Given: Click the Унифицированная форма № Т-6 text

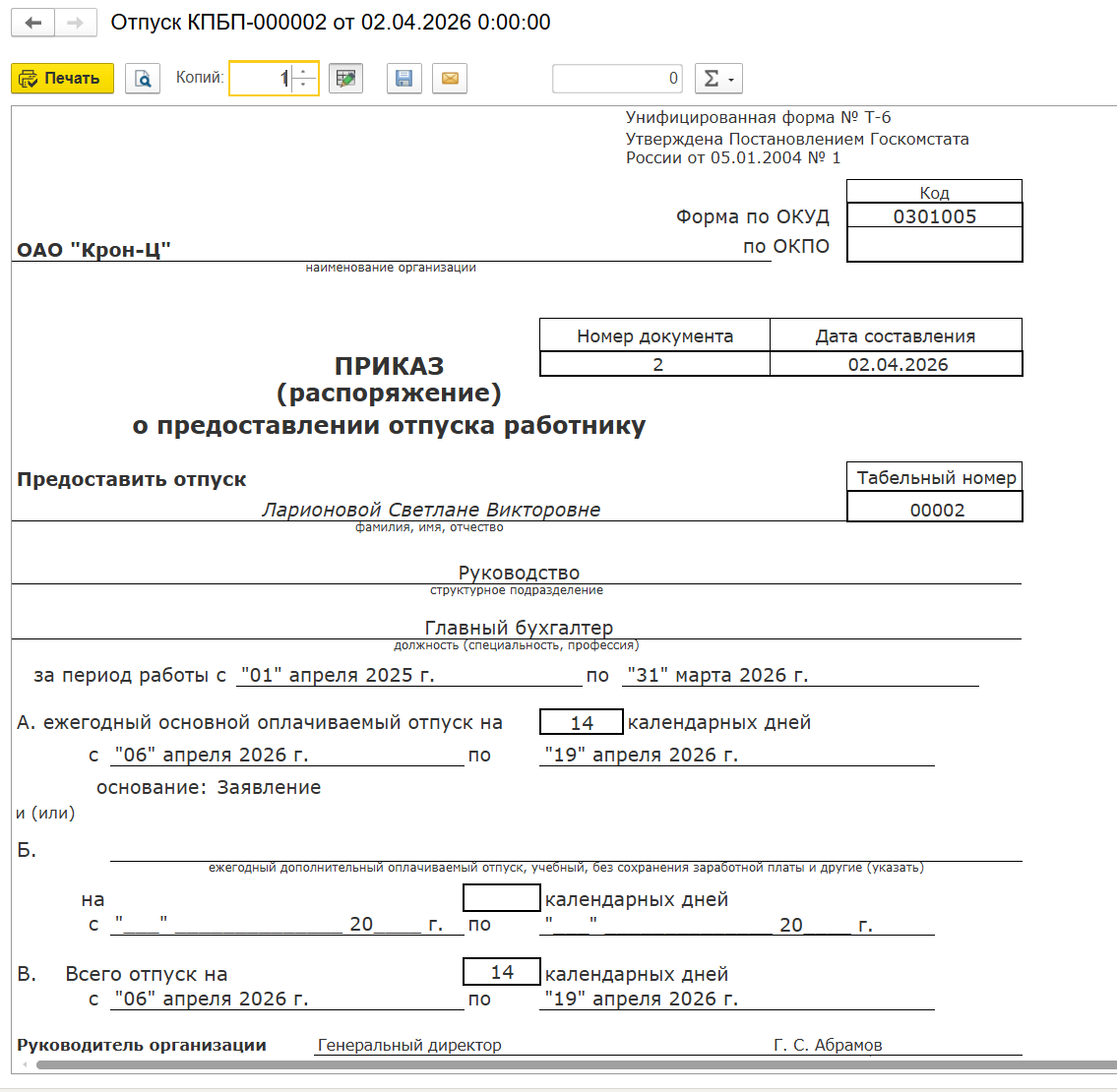Looking at the screenshot, I should 758,117.
